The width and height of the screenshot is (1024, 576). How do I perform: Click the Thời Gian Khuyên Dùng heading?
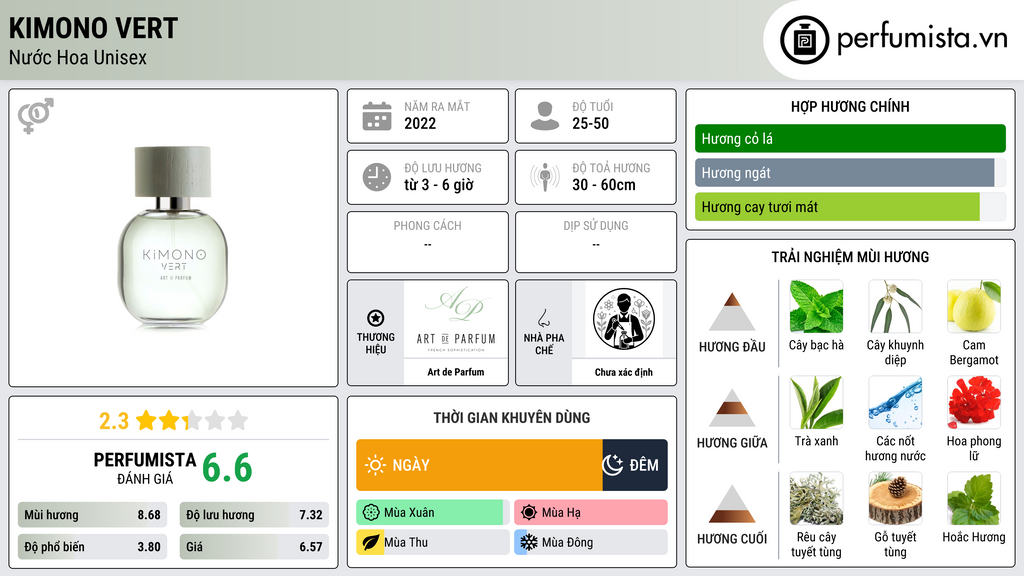(512, 418)
